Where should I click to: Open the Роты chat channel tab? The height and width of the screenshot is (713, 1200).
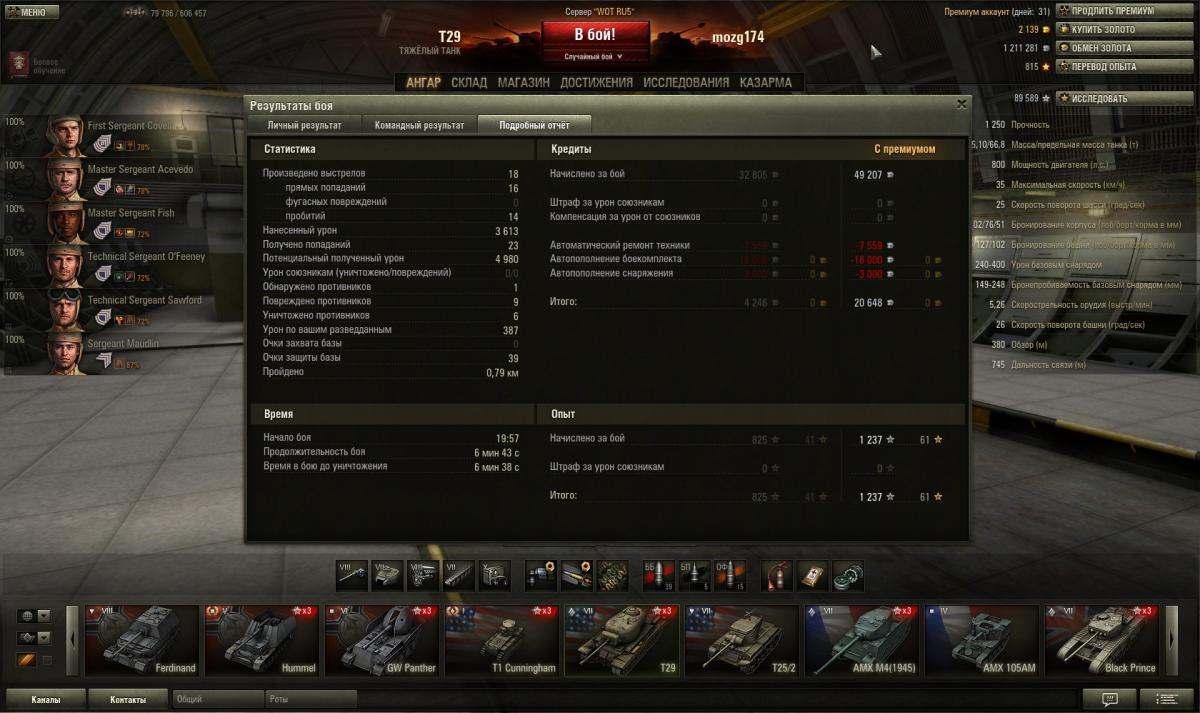[x=311, y=700]
